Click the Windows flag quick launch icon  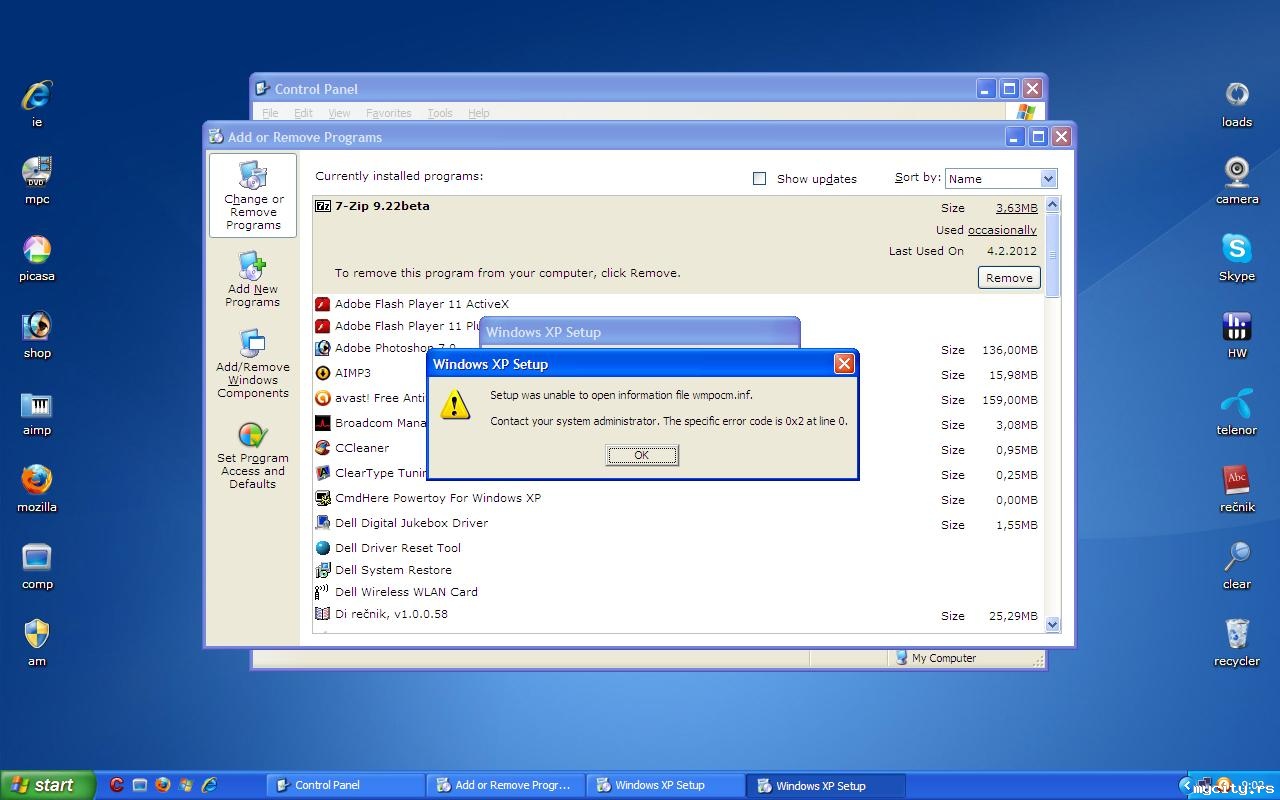pos(186,785)
